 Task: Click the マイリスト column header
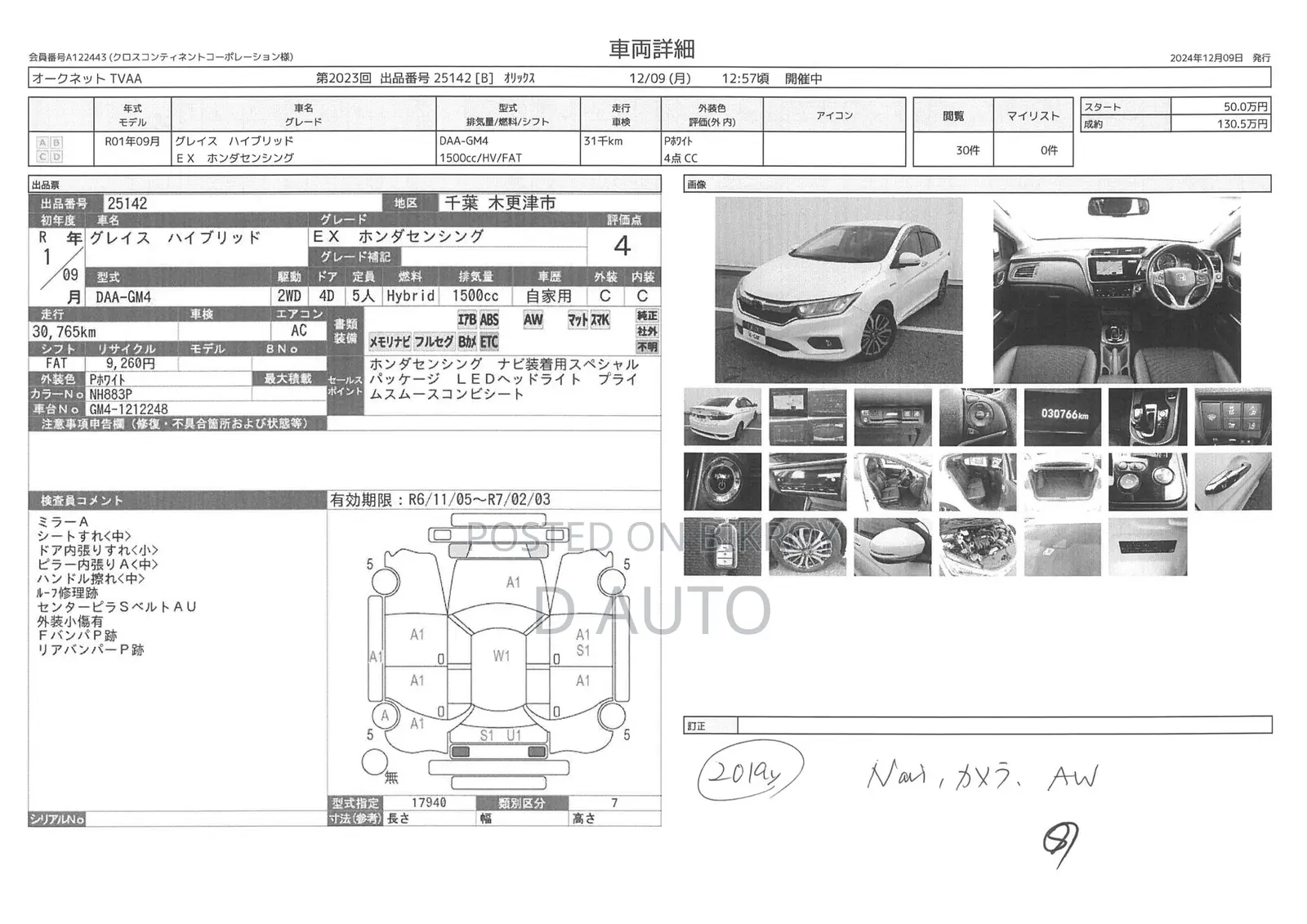tap(1033, 116)
